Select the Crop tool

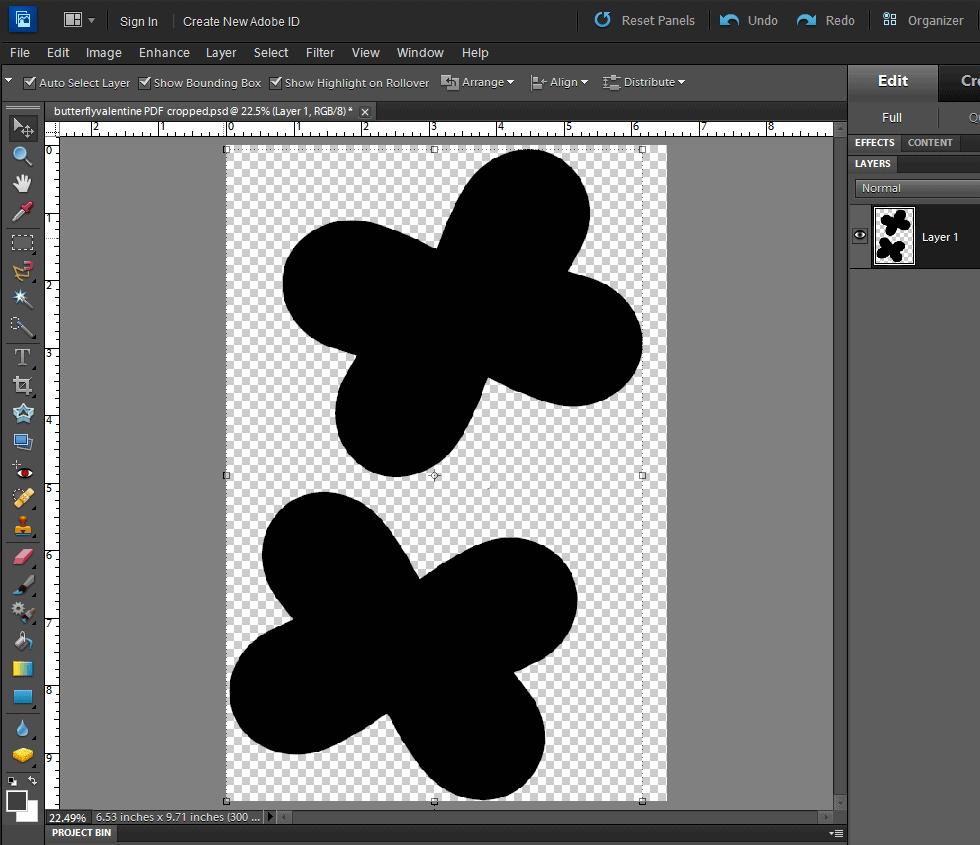22,385
